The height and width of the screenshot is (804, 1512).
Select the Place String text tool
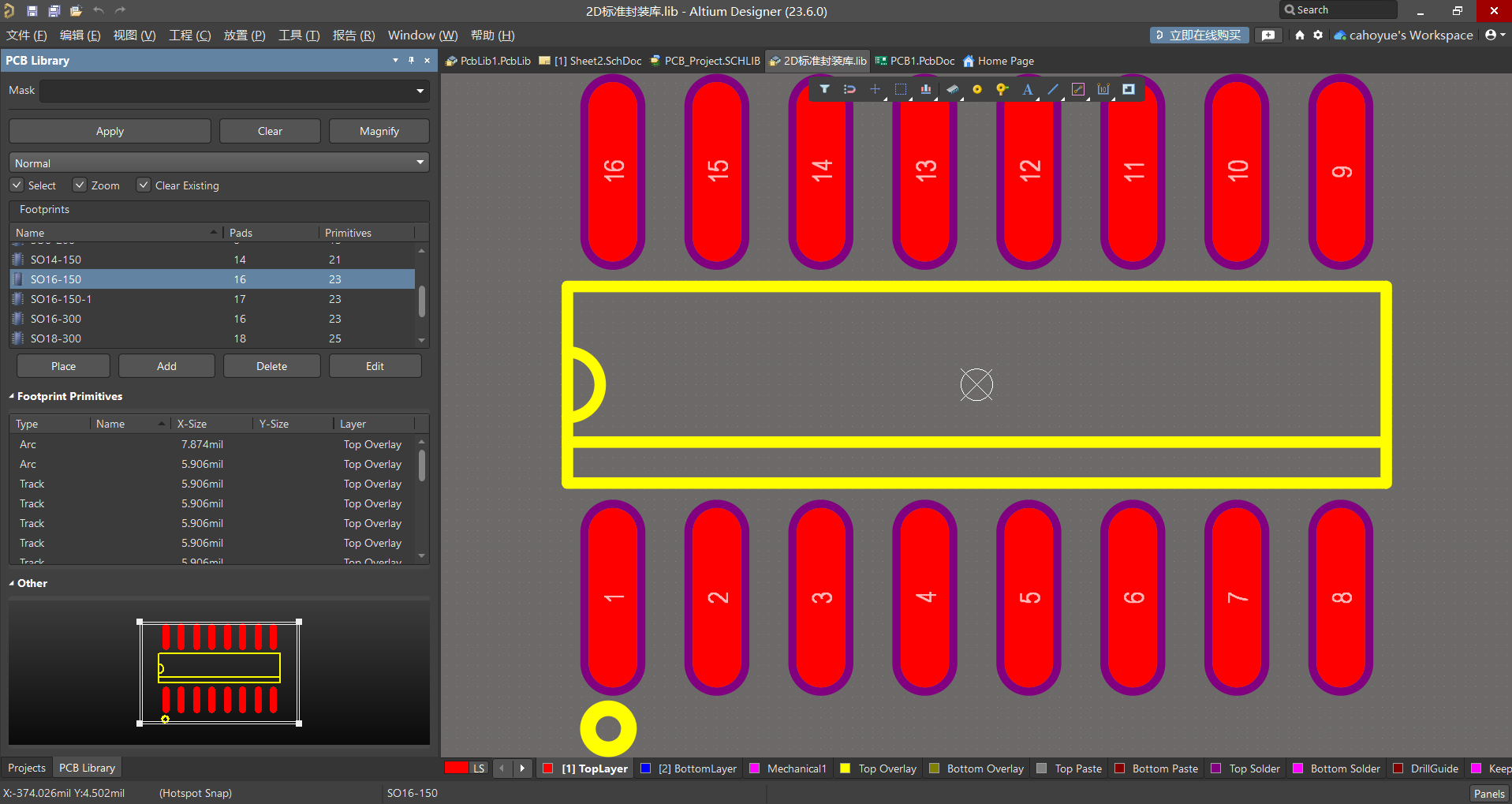click(1027, 89)
